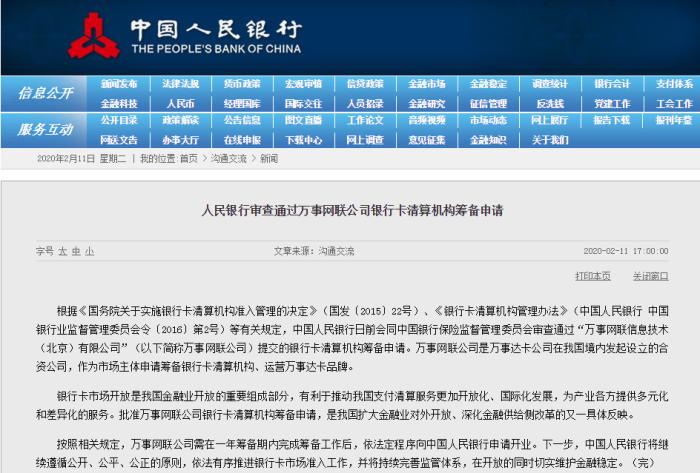The image size is (700, 473).
Task: Open the 银行会计 menu item
Action: point(612,84)
